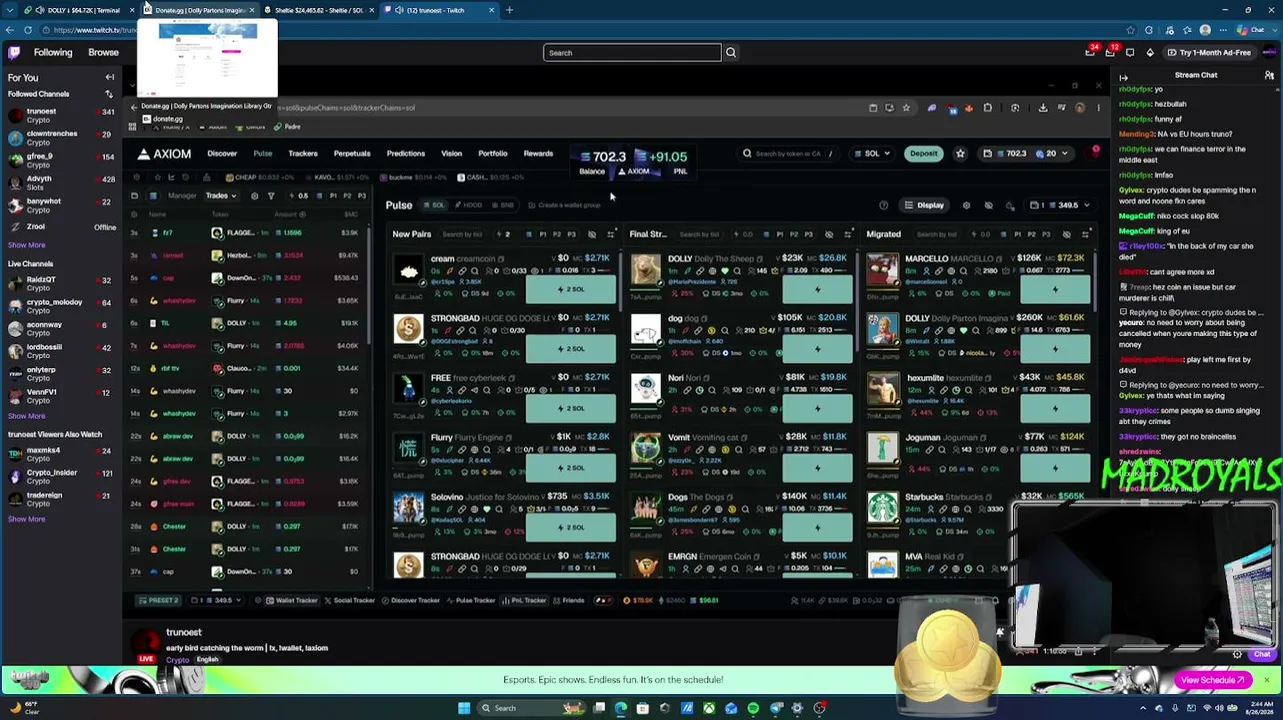Toggle the P3 preset in New Pairs

(x=571, y=234)
